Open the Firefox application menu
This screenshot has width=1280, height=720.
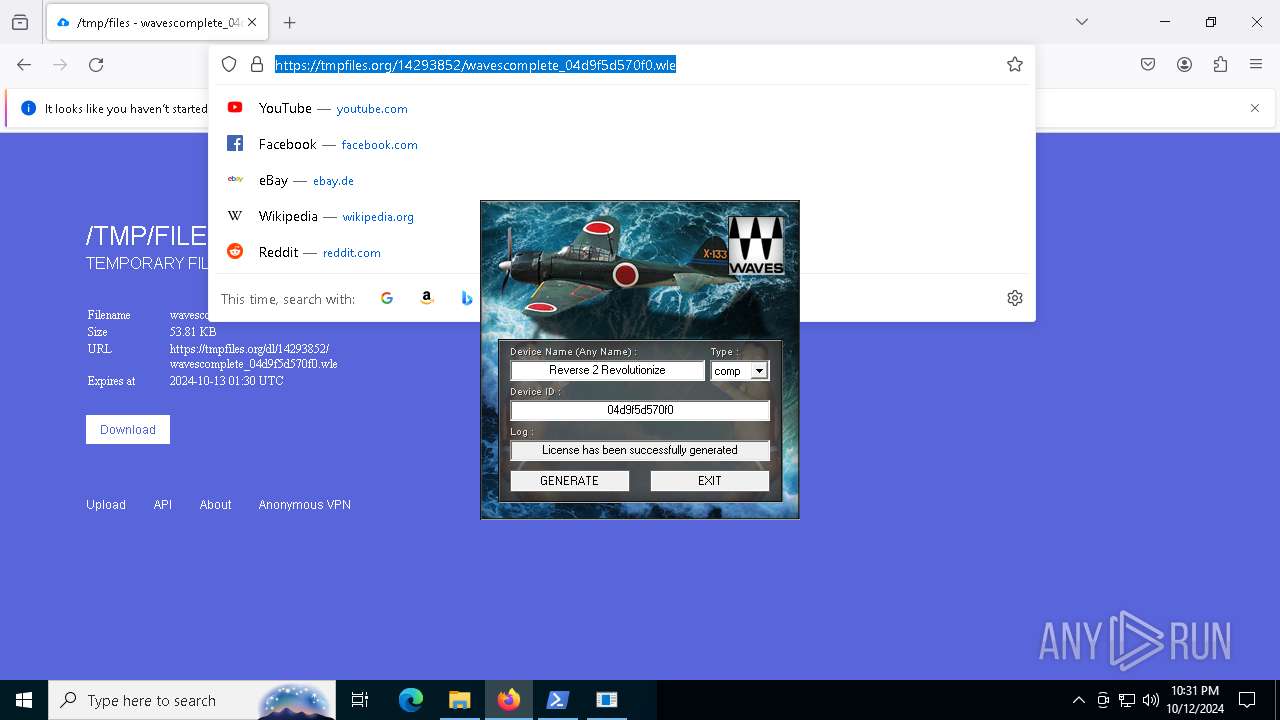[1256, 65]
